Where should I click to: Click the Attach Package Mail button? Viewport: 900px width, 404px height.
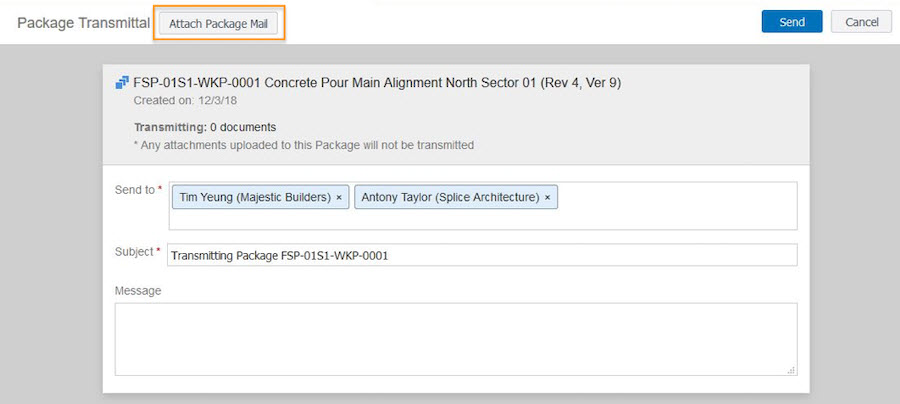tap(219, 24)
